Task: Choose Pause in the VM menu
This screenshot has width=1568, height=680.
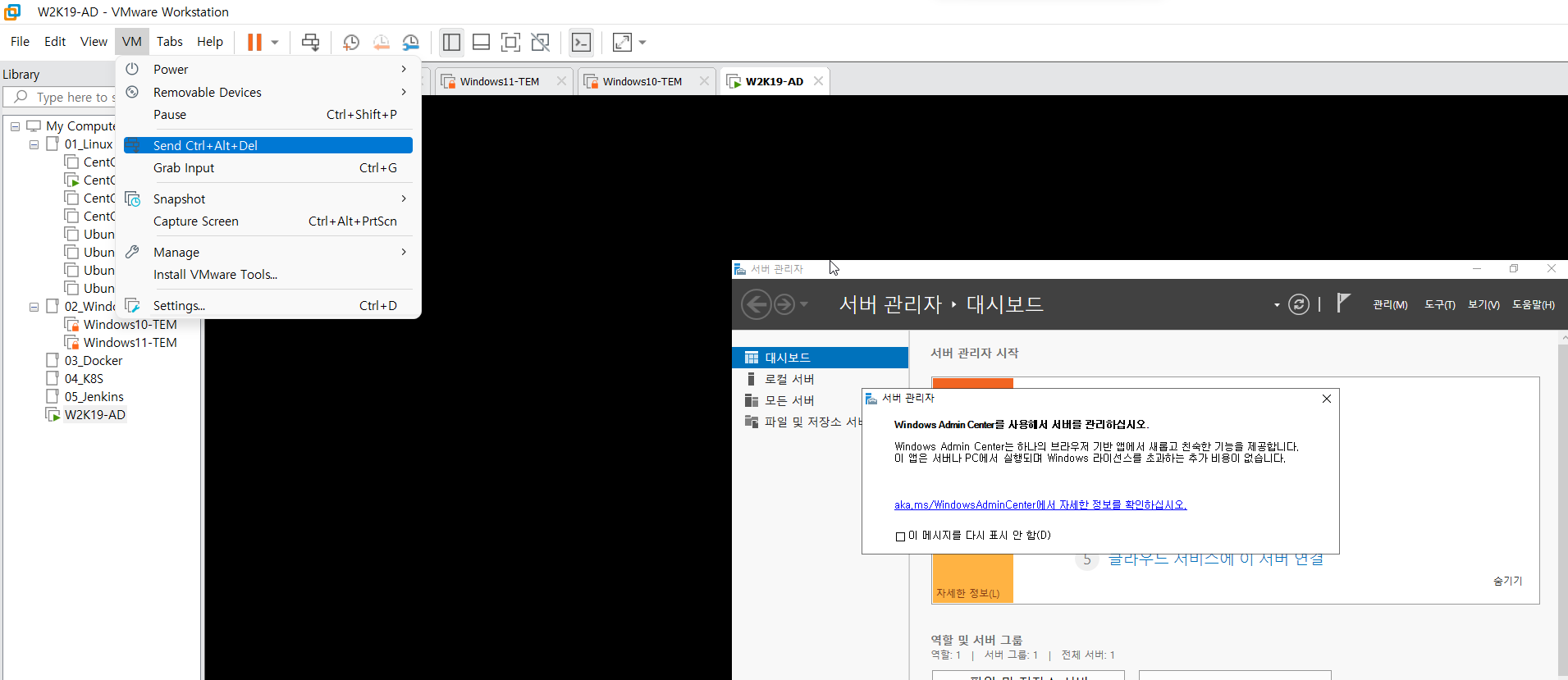Action: [268, 115]
